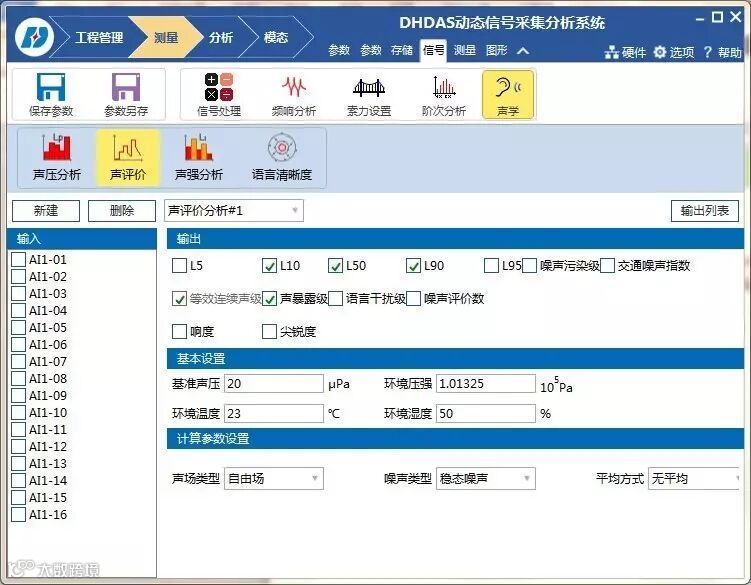The height and width of the screenshot is (585, 751).
Task: Collapse the ribbon with the up chevron
Action: point(523,50)
